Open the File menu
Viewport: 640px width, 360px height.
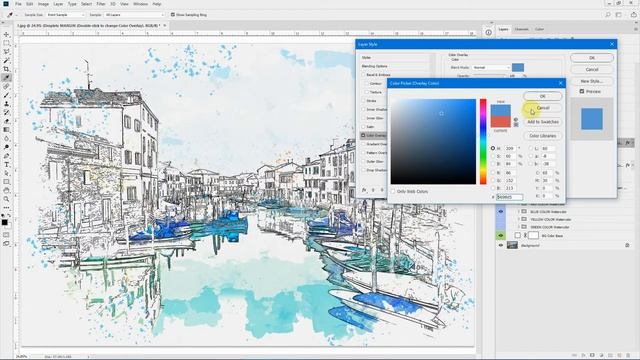(x=18, y=4)
